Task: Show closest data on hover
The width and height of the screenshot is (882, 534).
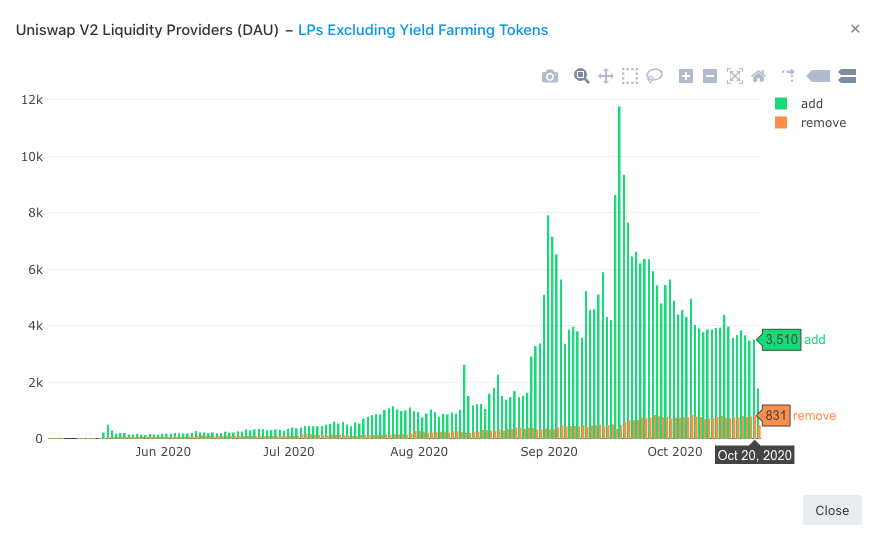Action: click(818, 76)
